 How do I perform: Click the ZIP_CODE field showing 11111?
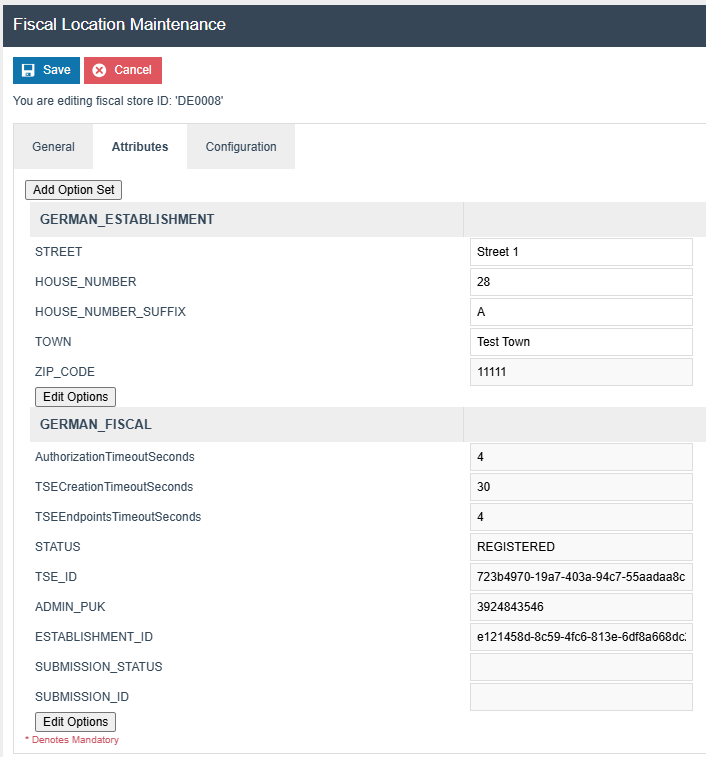pyautogui.click(x=581, y=372)
